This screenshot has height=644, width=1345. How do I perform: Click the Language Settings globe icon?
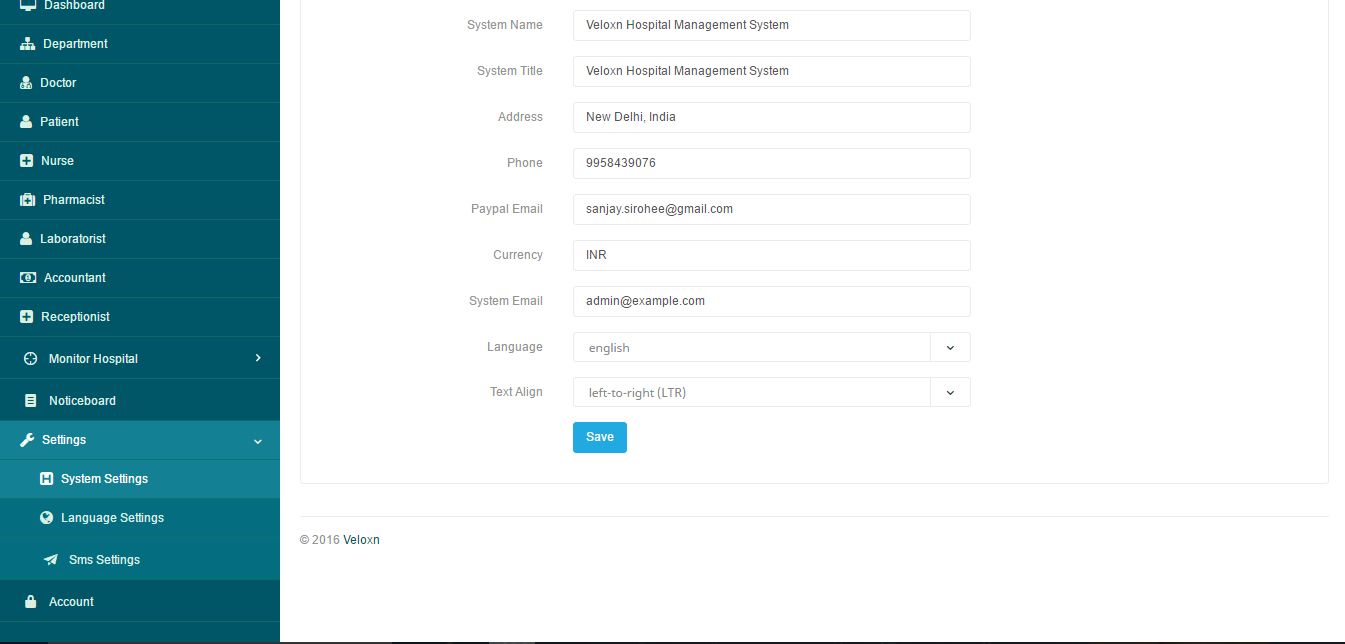tap(46, 518)
